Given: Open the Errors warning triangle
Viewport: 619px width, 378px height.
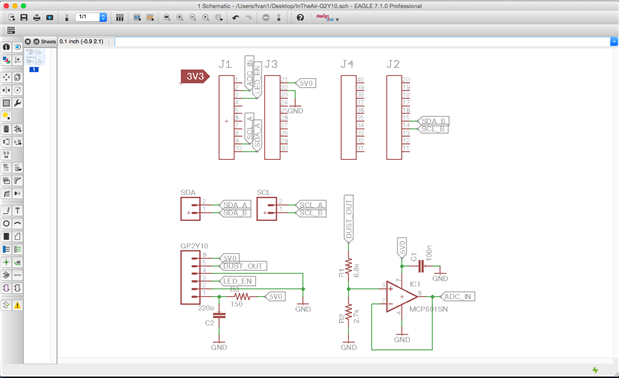Looking at the screenshot, I should (17, 305).
